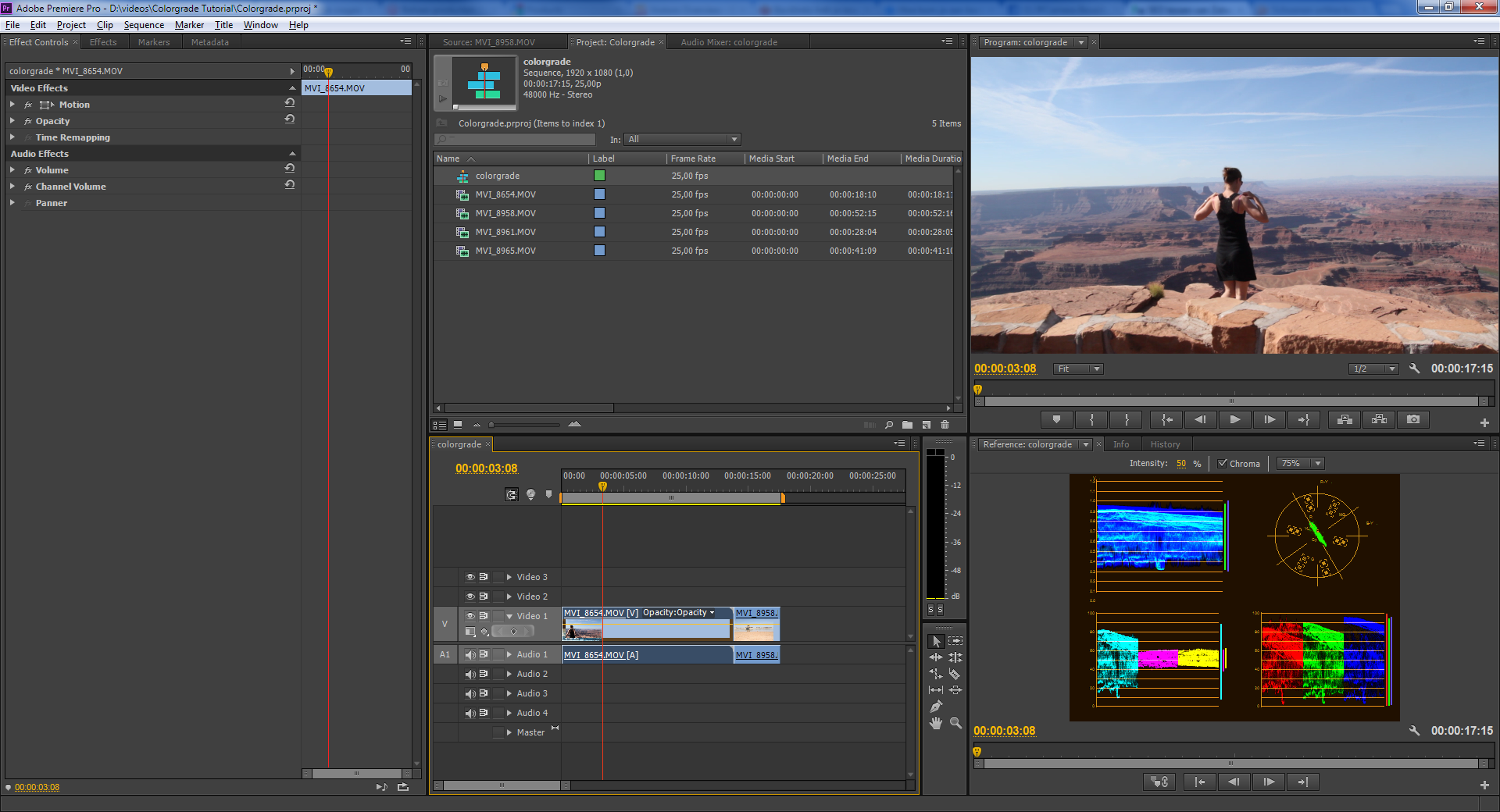Select the Rolling Edit tool

coord(955,657)
